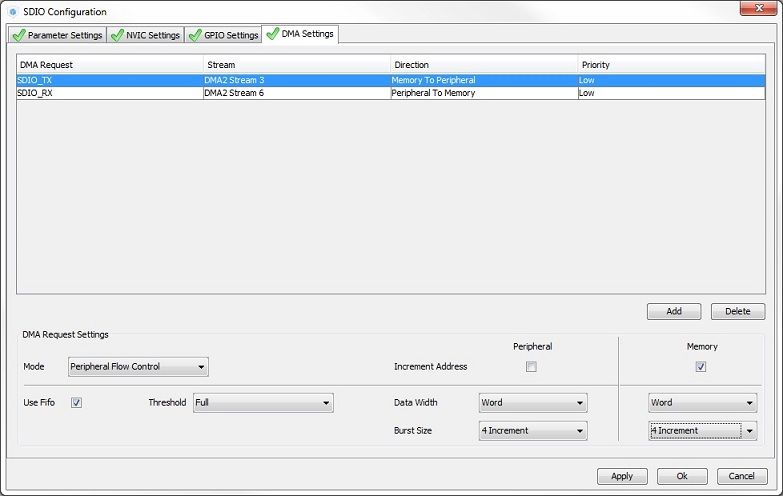The image size is (783, 496).
Task: Click the Stream column header
Action: coord(297,64)
